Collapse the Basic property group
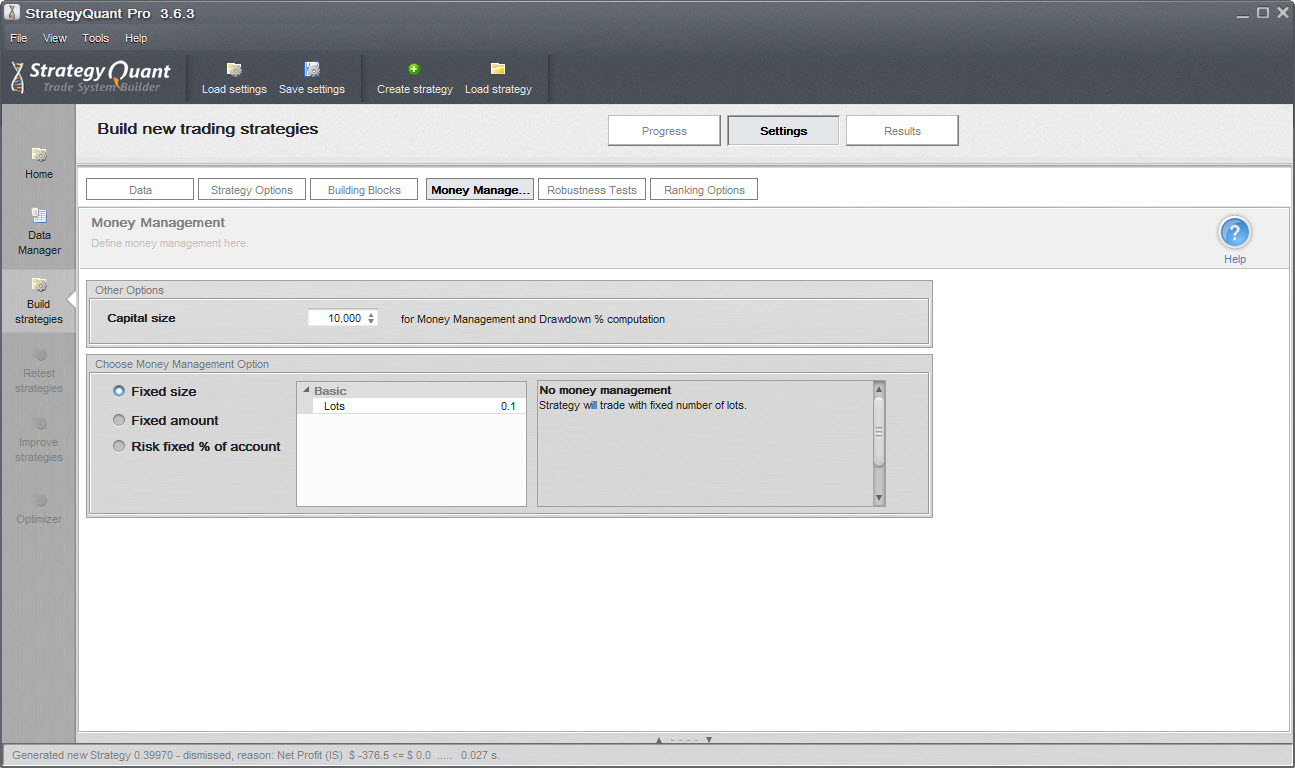Image resolution: width=1295 pixels, height=768 pixels. (x=306, y=391)
